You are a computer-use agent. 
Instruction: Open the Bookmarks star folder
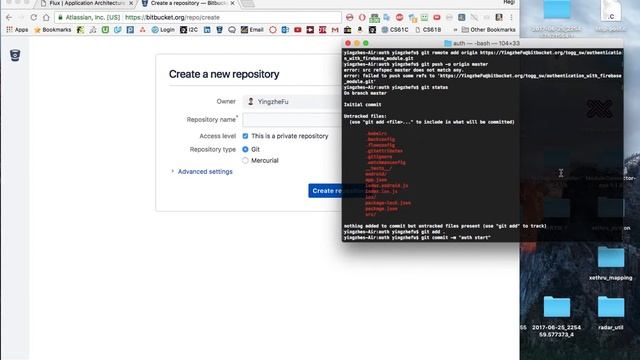click(53, 30)
